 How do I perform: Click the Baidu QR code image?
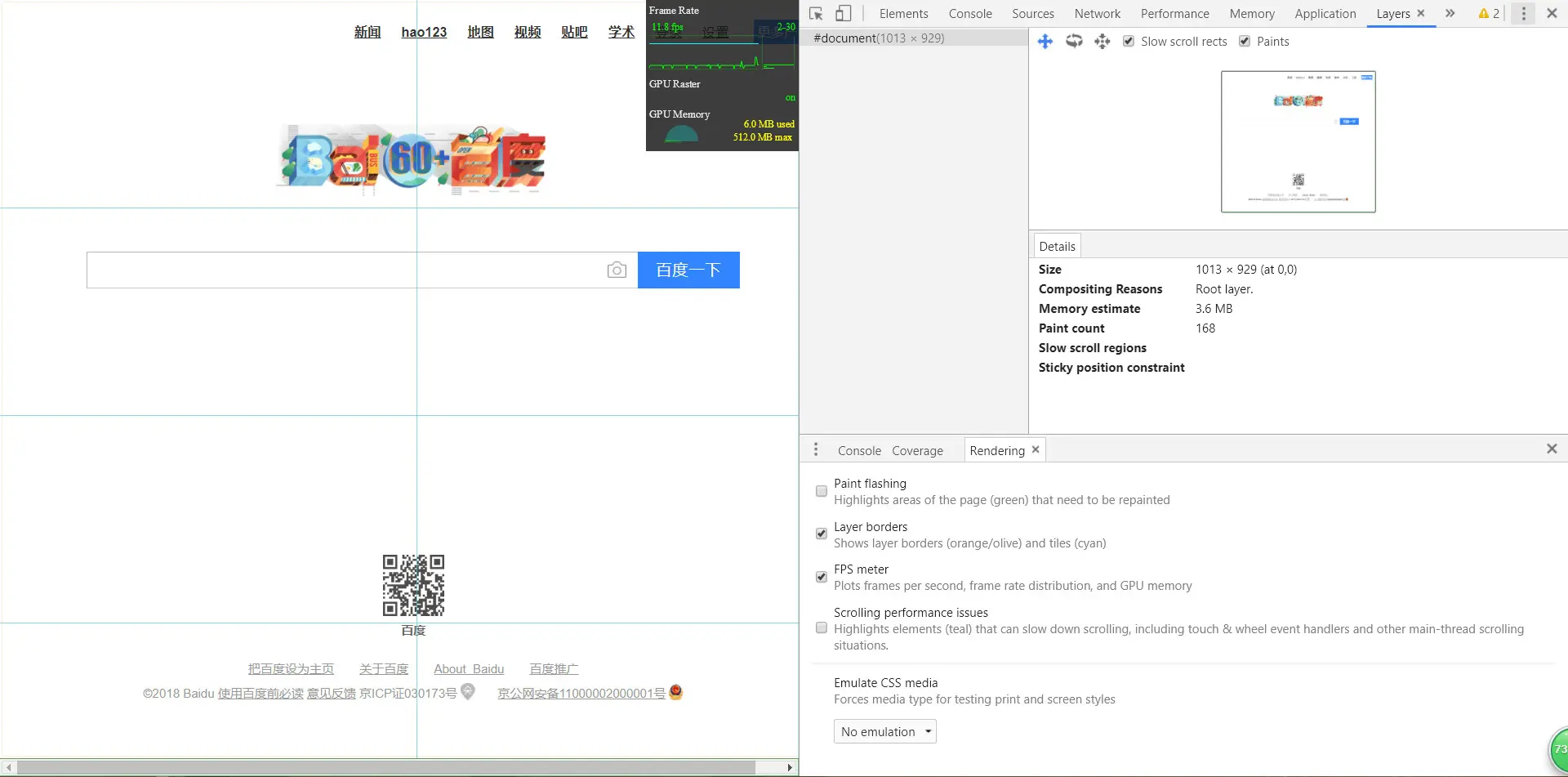click(414, 586)
